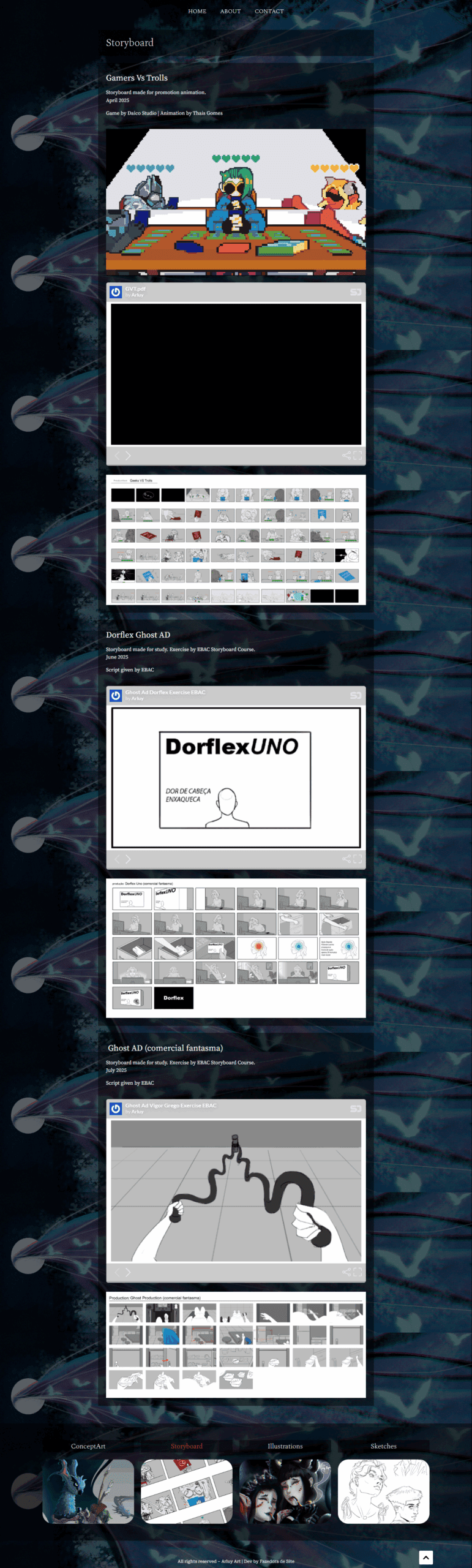Image resolution: width=472 pixels, height=1568 pixels.
Task: Open fullscreen for GVT.pdf slide viewer
Action: pyautogui.click(x=358, y=456)
